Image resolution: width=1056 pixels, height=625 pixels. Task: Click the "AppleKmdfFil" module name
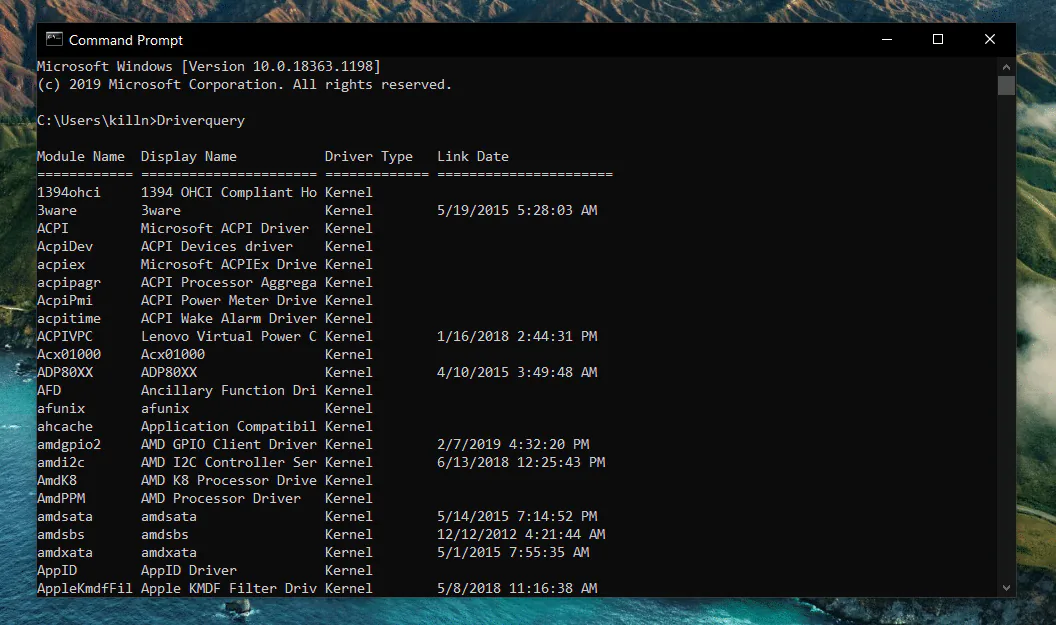pos(85,589)
